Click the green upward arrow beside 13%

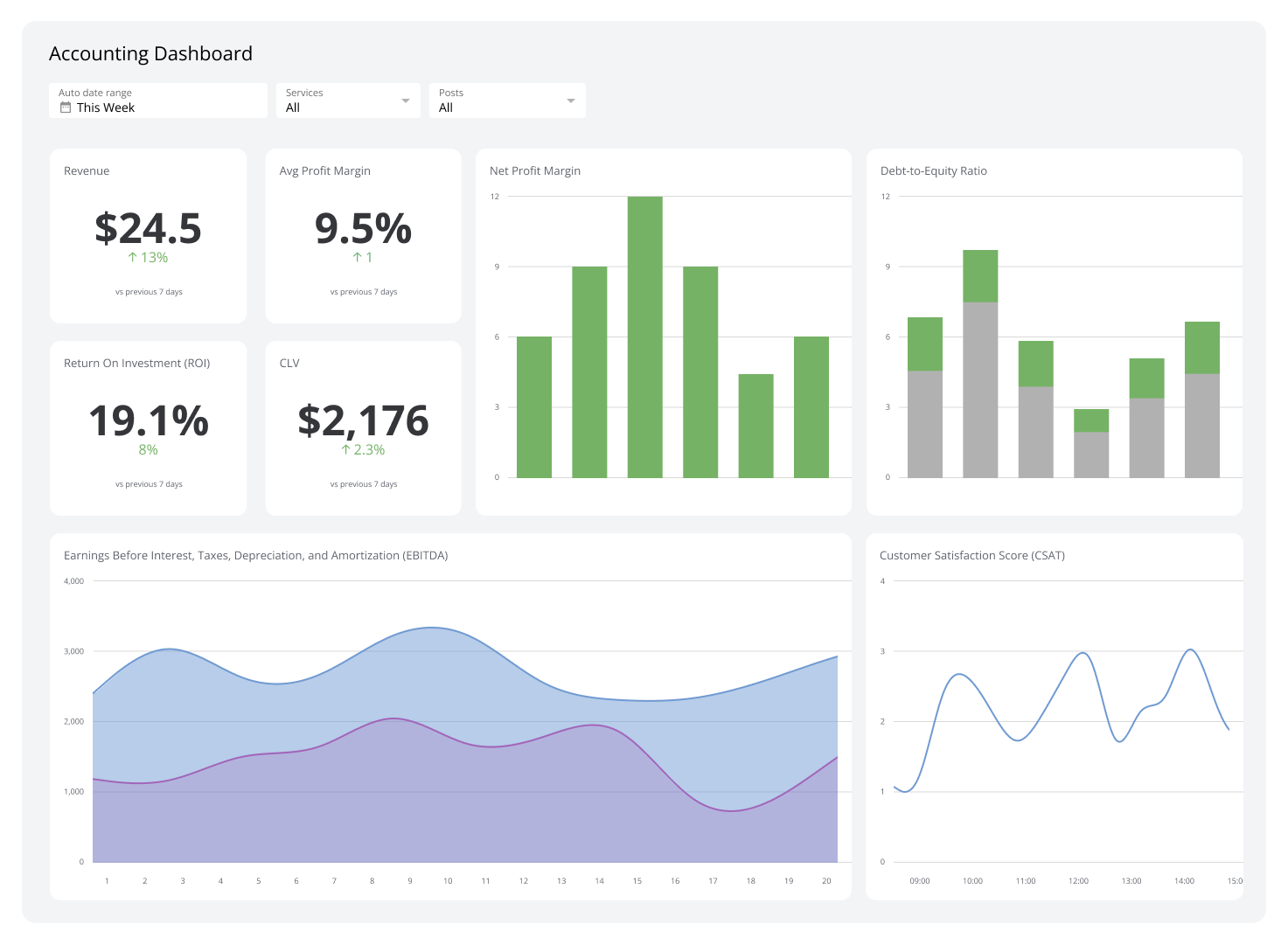point(134,257)
